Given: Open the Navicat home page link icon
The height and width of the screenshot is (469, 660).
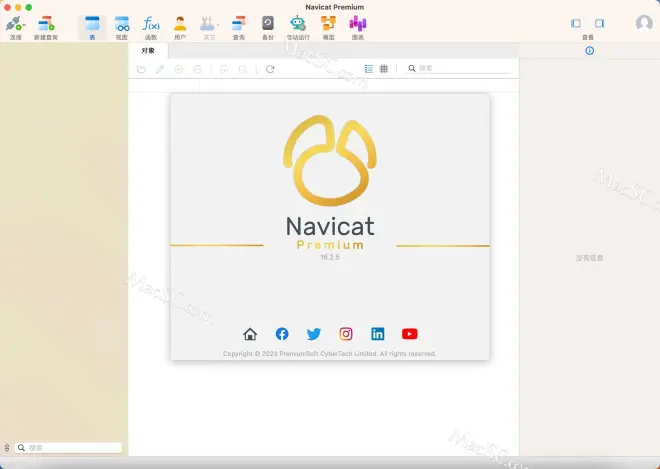Looking at the screenshot, I should coord(250,334).
